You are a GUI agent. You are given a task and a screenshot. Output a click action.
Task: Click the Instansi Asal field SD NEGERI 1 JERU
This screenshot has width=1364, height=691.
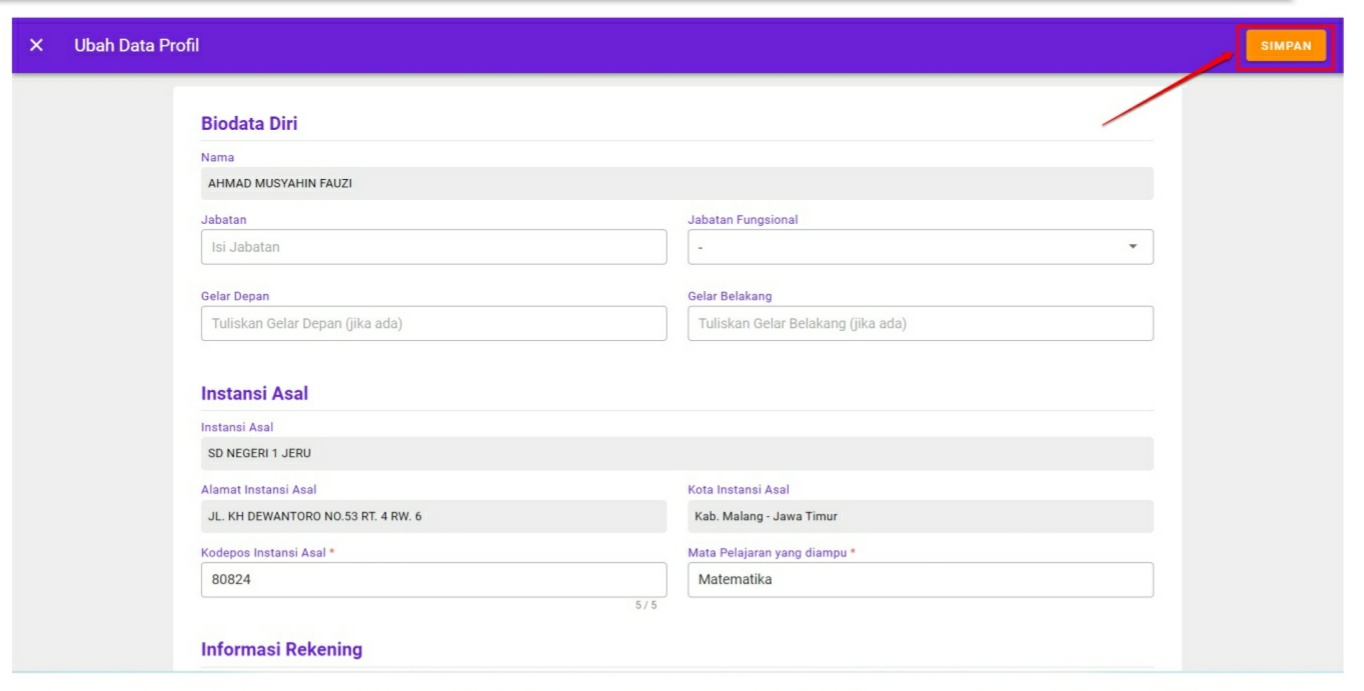click(677, 453)
